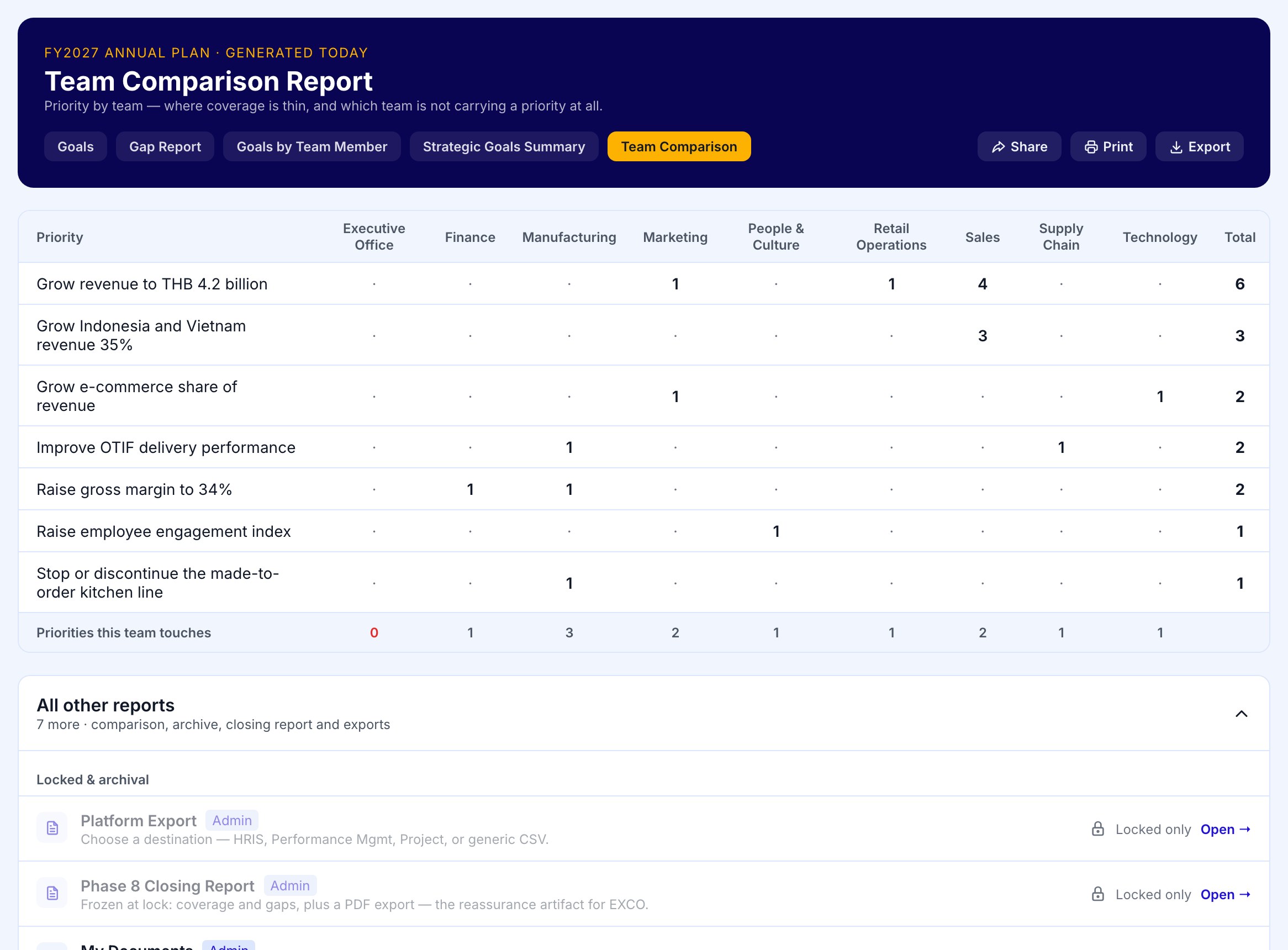This screenshot has width=1288, height=950.
Task: Open the Phase 8 Closing Report link
Action: click(x=1226, y=894)
